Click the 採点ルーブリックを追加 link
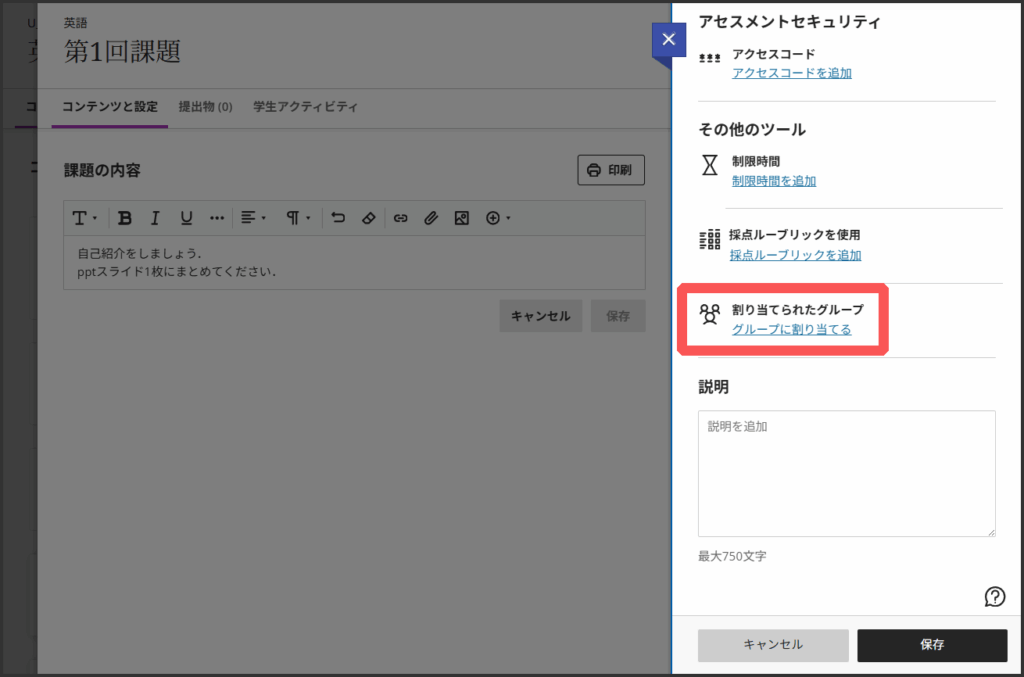The width and height of the screenshot is (1024, 677). click(x=795, y=255)
